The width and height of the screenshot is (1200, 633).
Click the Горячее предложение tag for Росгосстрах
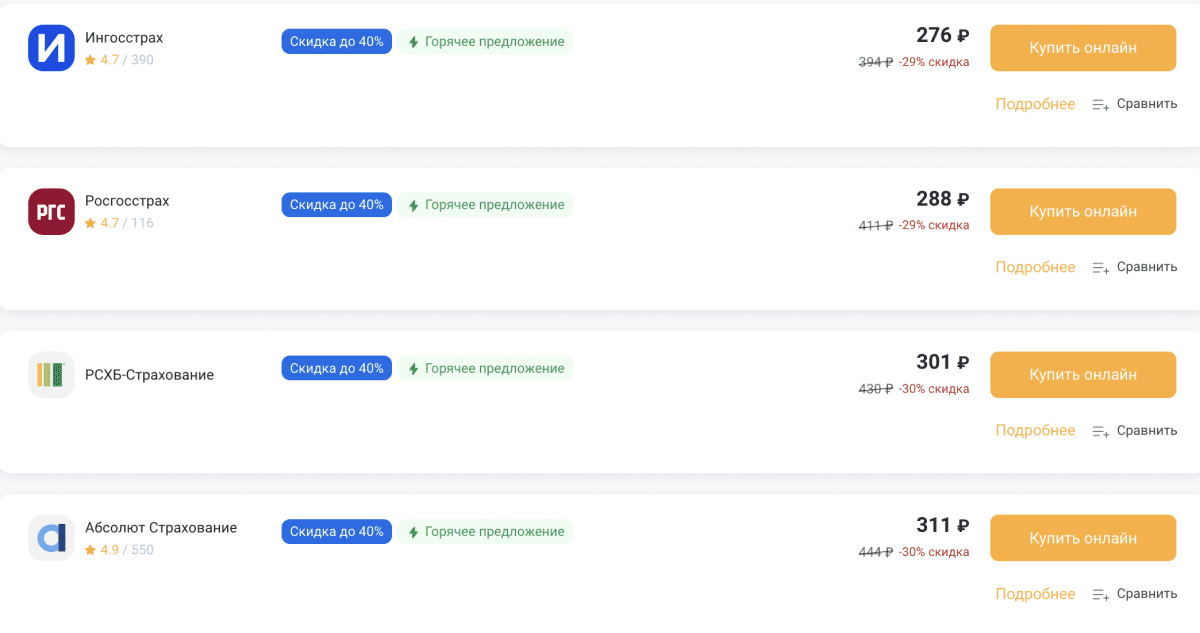486,205
